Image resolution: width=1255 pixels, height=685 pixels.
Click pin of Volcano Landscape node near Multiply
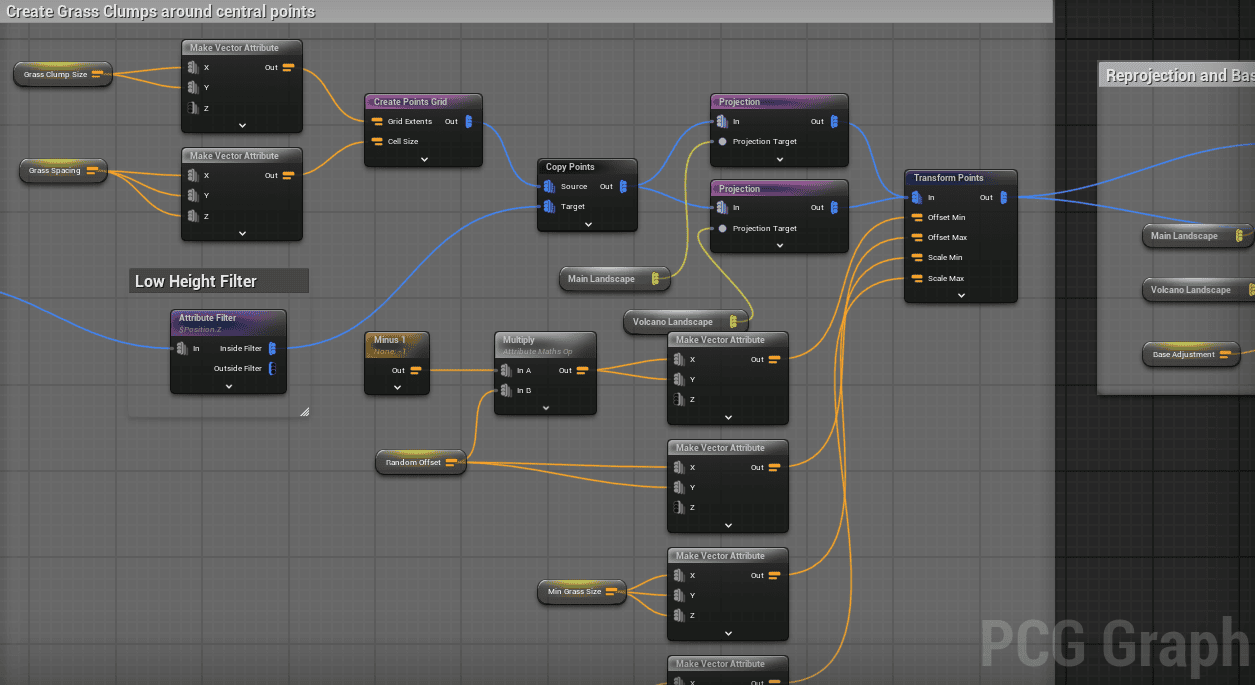[734, 322]
